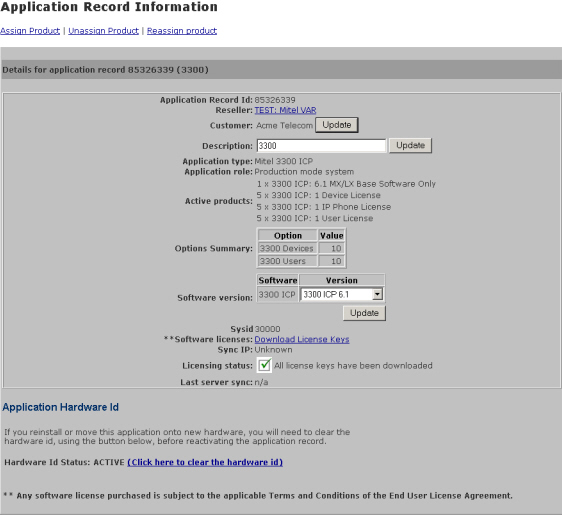562x515 pixels.
Task: Click Update button beside Description field
Action: [410, 146]
